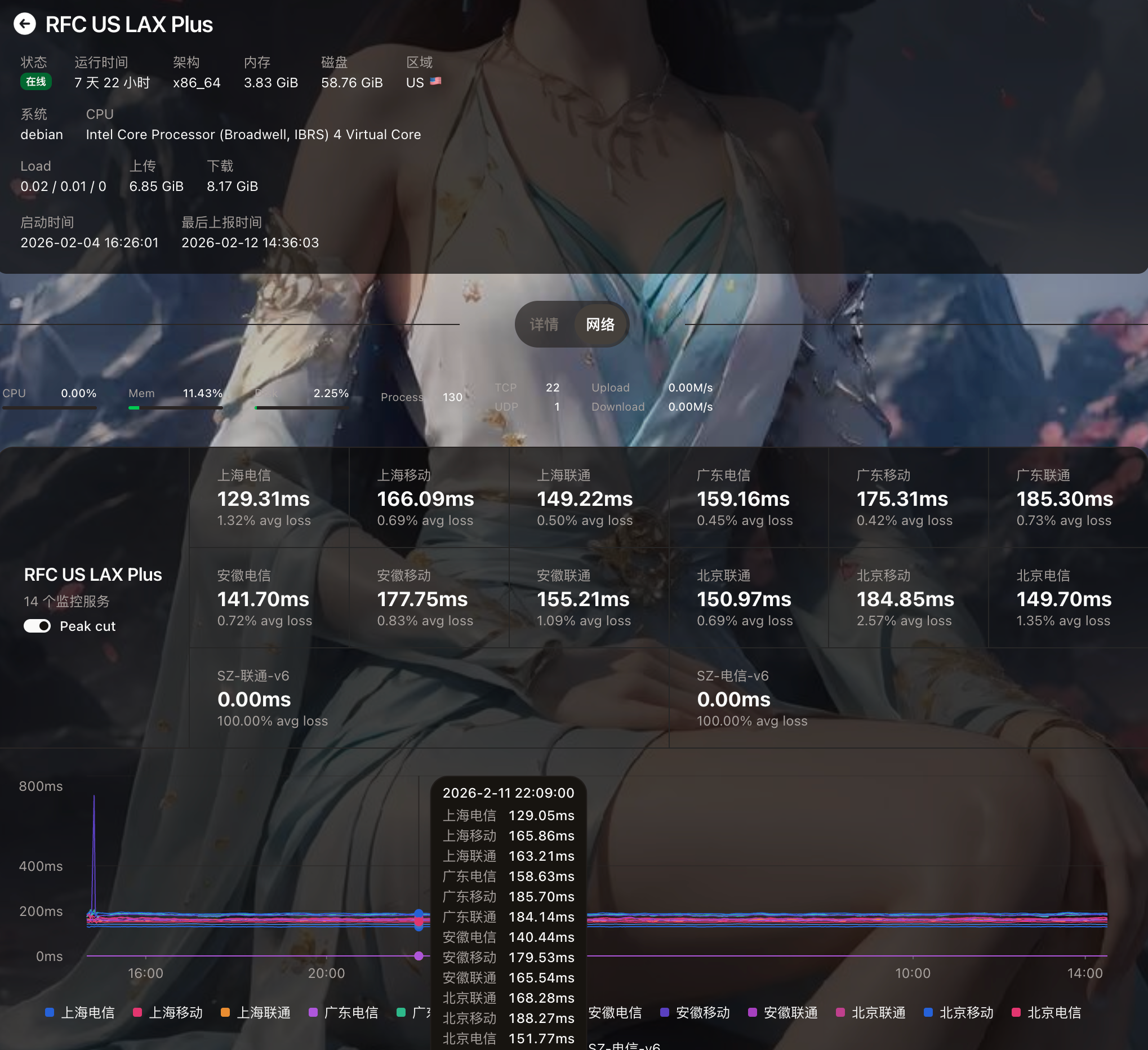Click the 安徽联通 purple legend marker
This screenshot has height=1050, width=1148.
click(x=752, y=1012)
